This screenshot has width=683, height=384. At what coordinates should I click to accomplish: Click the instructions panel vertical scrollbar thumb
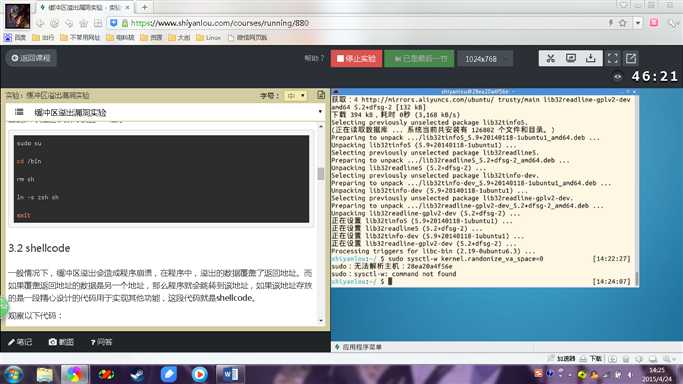click(x=321, y=173)
